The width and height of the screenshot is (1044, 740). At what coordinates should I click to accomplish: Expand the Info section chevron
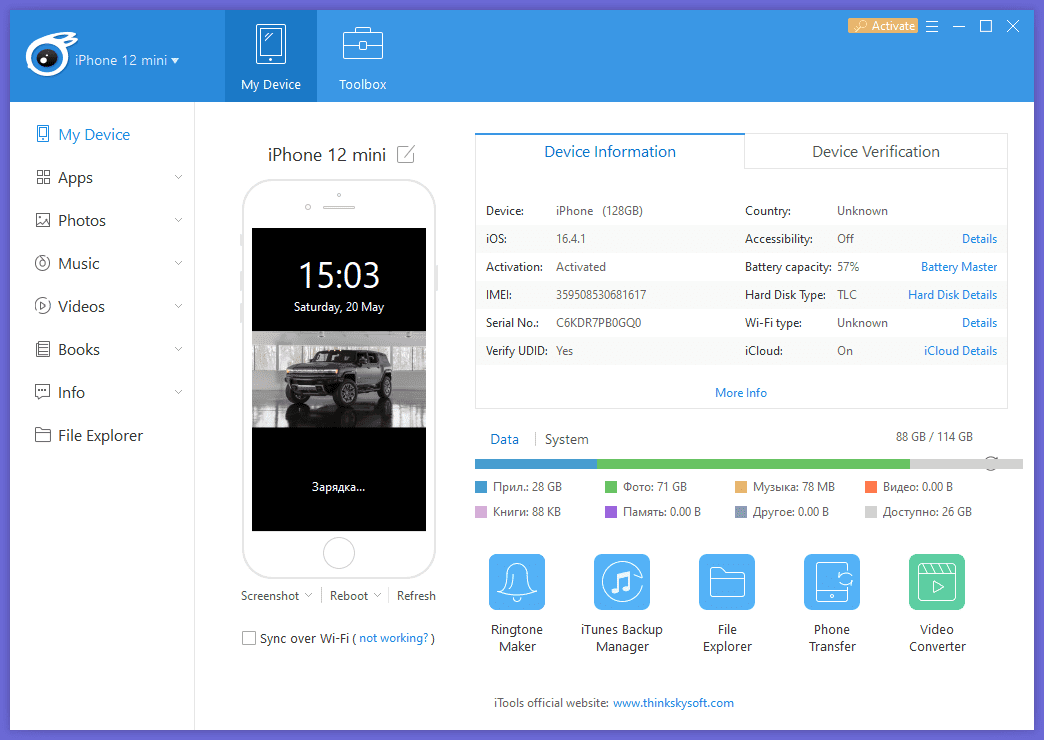178,392
